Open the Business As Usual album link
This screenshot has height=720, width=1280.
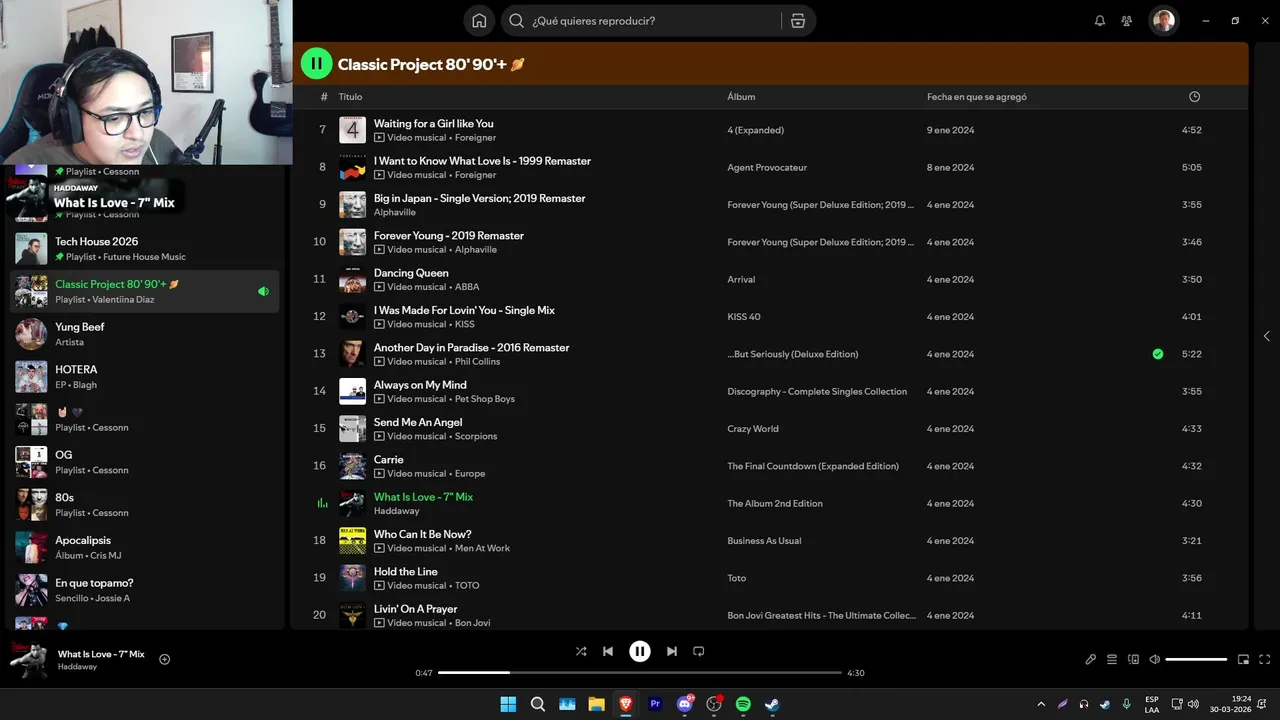pyautogui.click(x=764, y=541)
